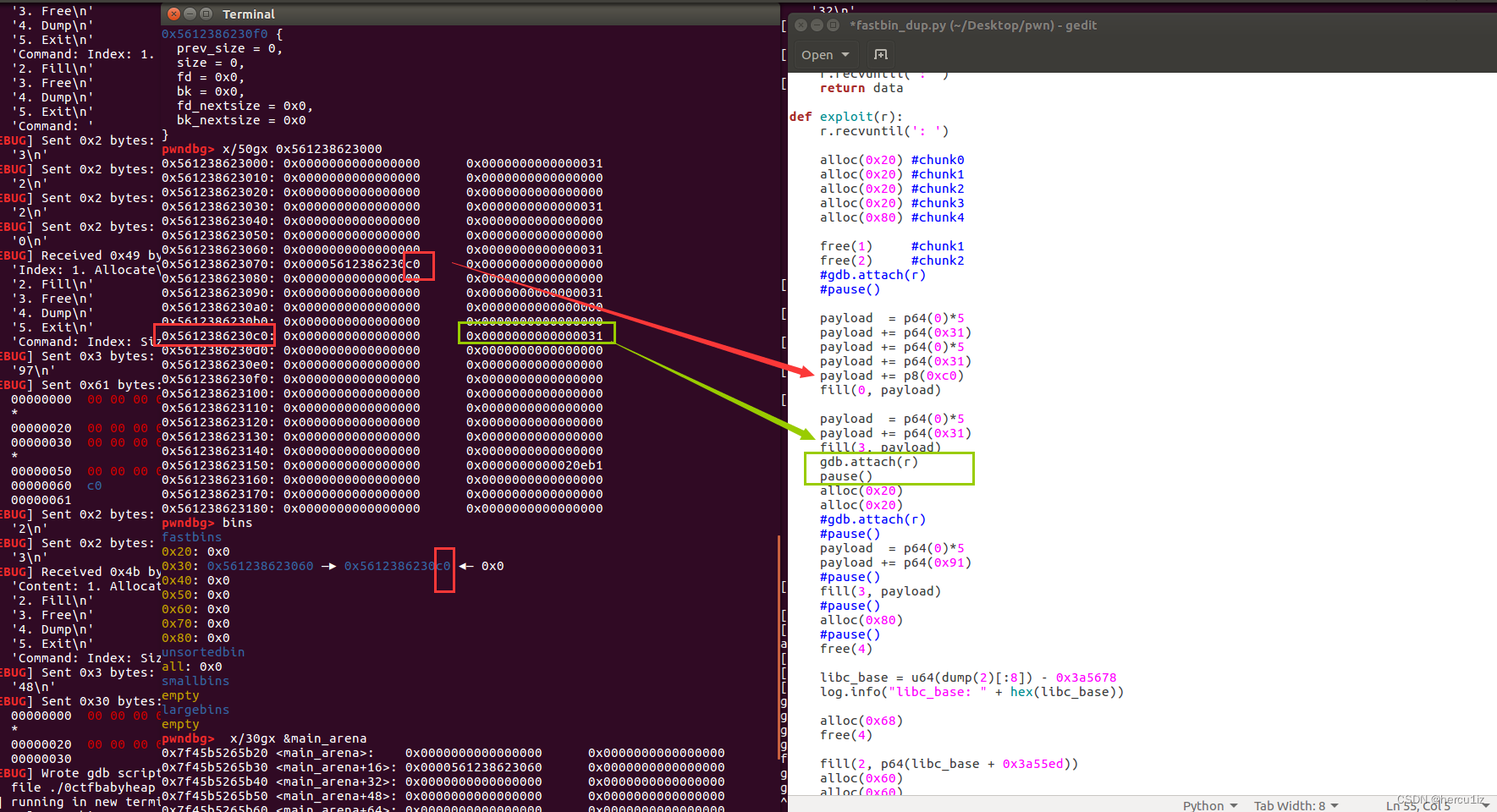The height and width of the screenshot is (812, 1497).
Task: Click the 'log.info("libc_base: "' line
Action: pos(971,692)
